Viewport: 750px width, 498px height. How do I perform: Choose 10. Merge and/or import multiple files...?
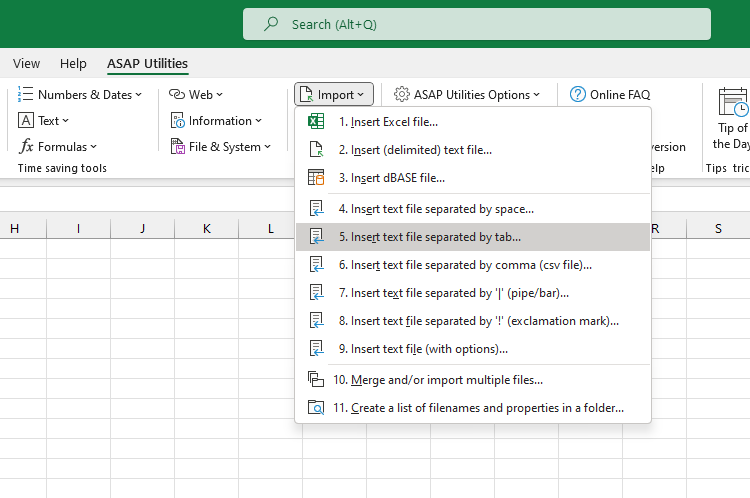point(473,379)
